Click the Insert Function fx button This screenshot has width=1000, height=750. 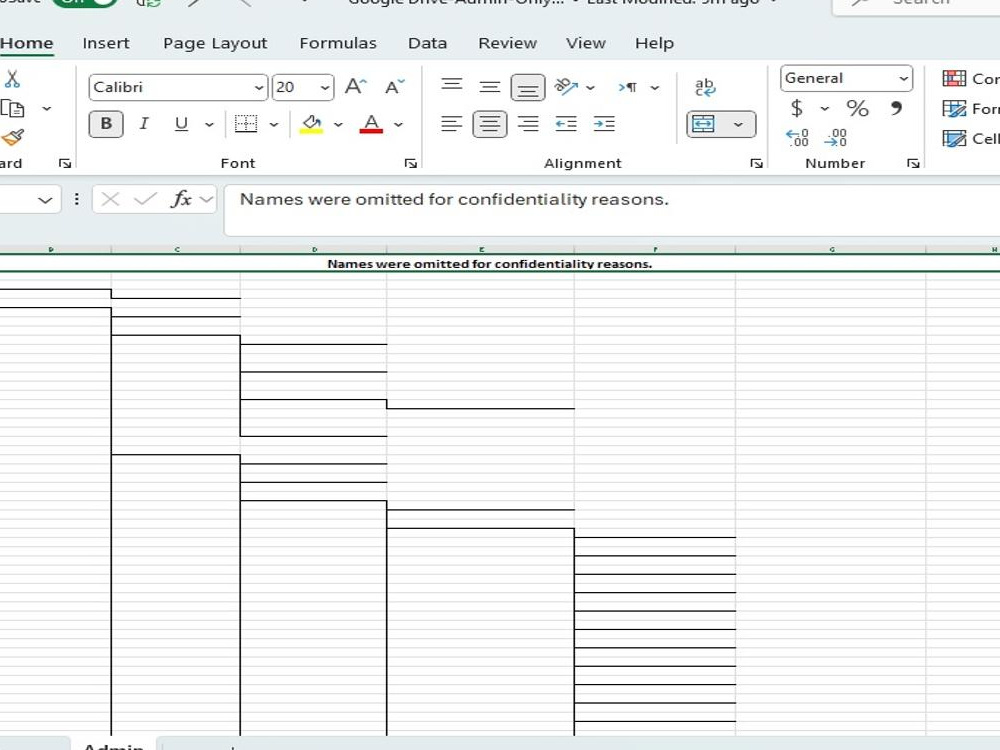(181, 199)
